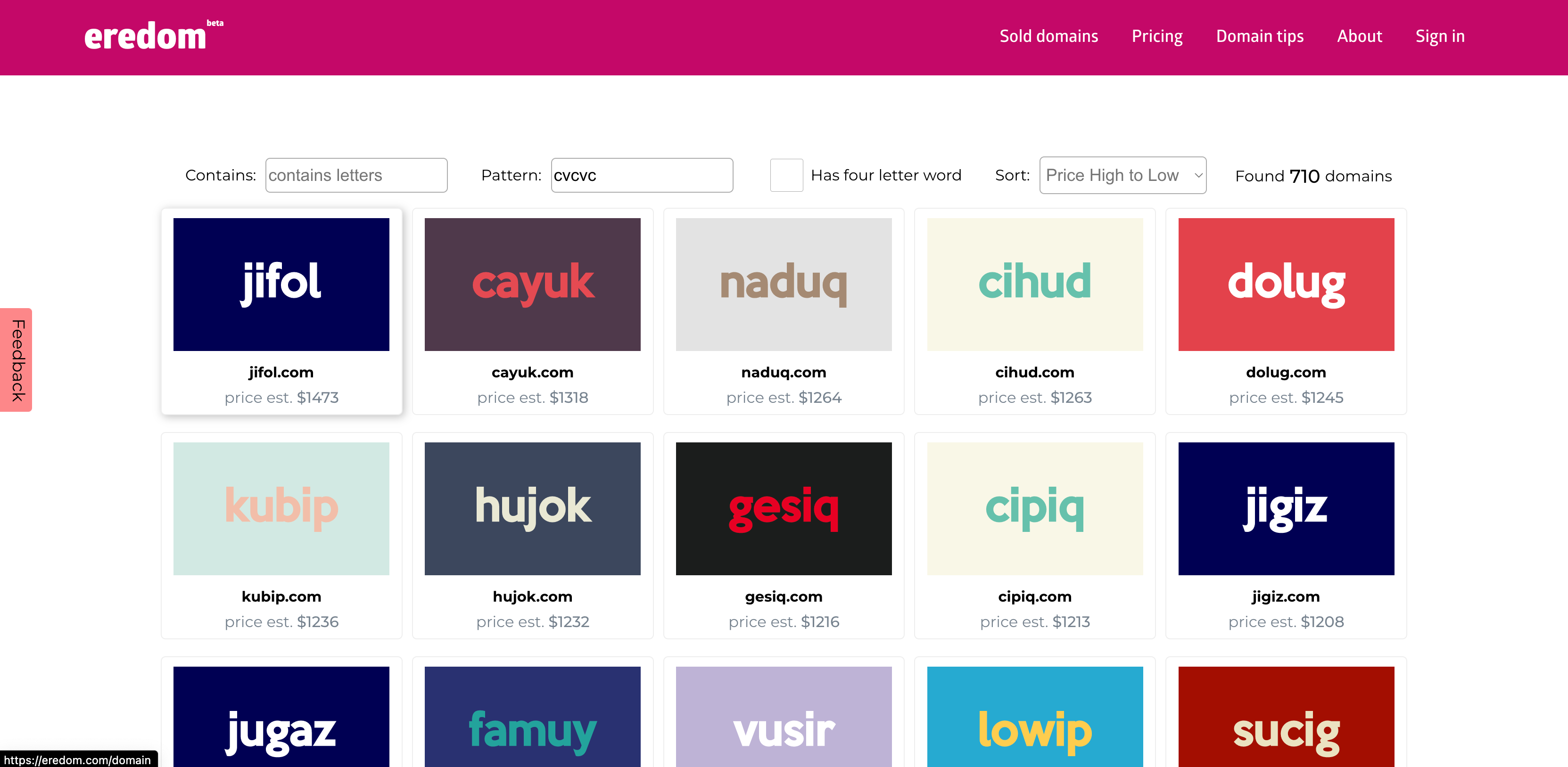
Task: Focus the Contains letters input field
Action: click(356, 175)
